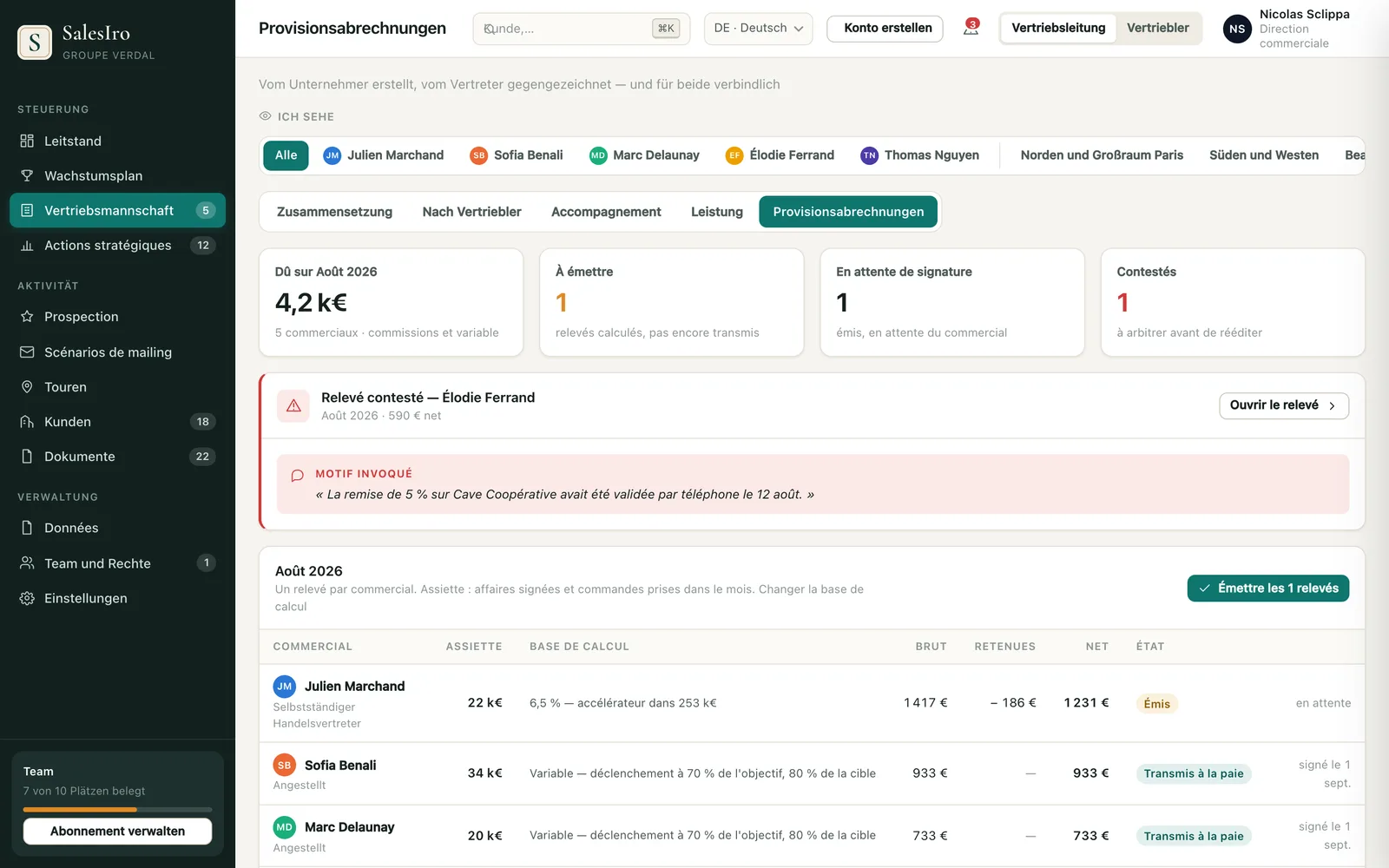Viewport: 1389px width, 868px height.
Task: Open the Zusammensetzung tab
Action: click(334, 212)
